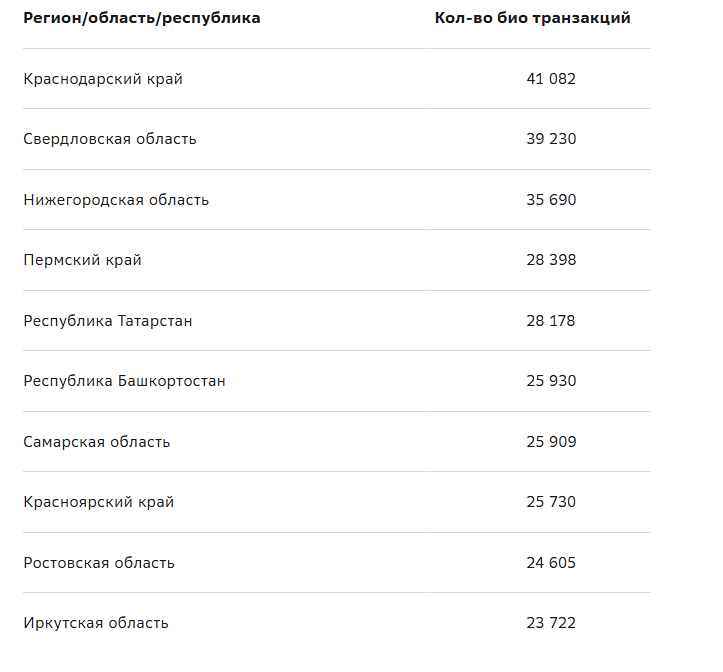The height and width of the screenshot is (672, 723).
Task: Select the Иркутская область row label
Action: pos(96,623)
